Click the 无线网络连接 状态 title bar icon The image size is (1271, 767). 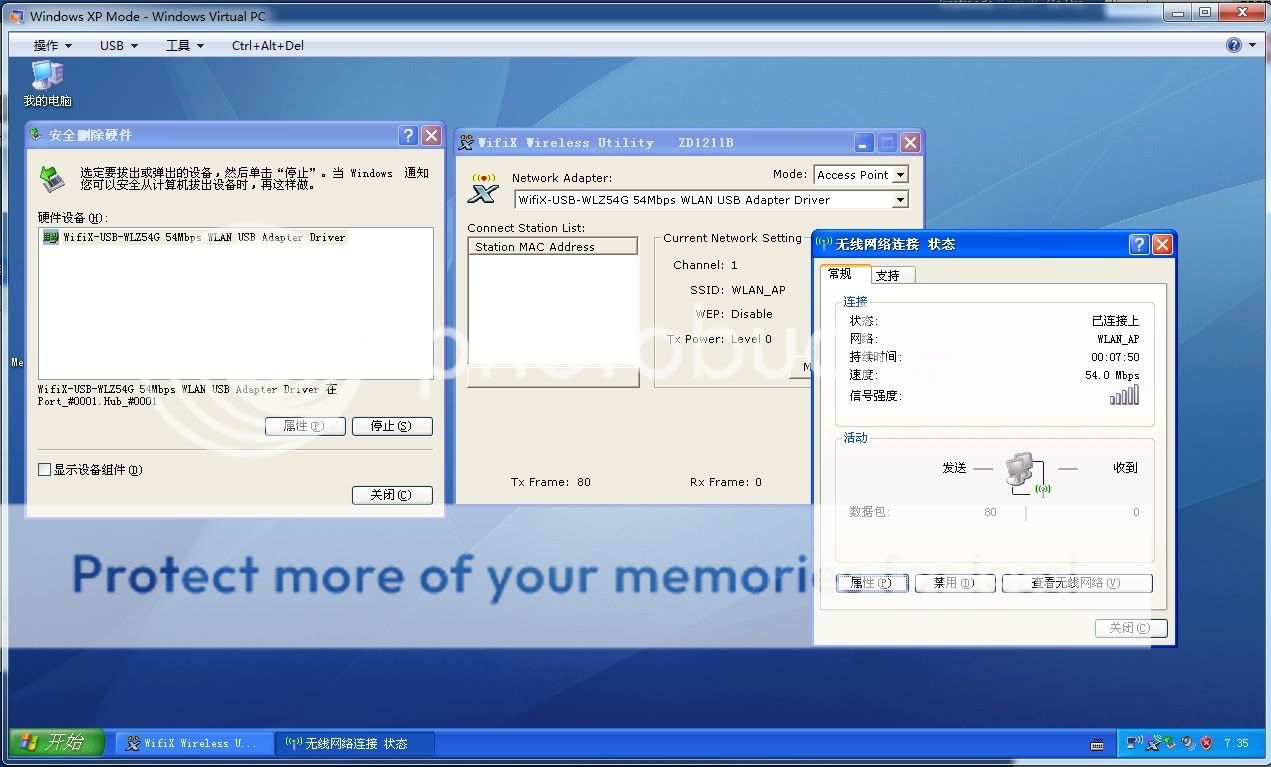tap(825, 244)
